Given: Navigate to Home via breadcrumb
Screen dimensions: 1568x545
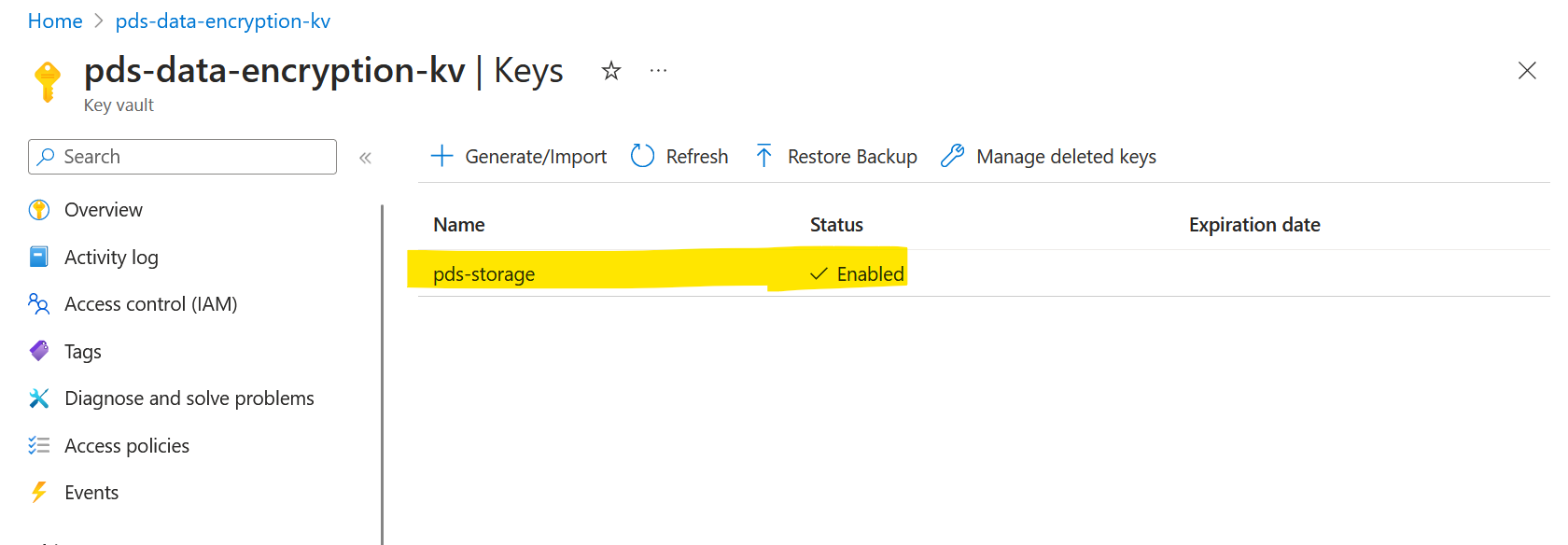Looking at the screenshot, I should point(54,21).
